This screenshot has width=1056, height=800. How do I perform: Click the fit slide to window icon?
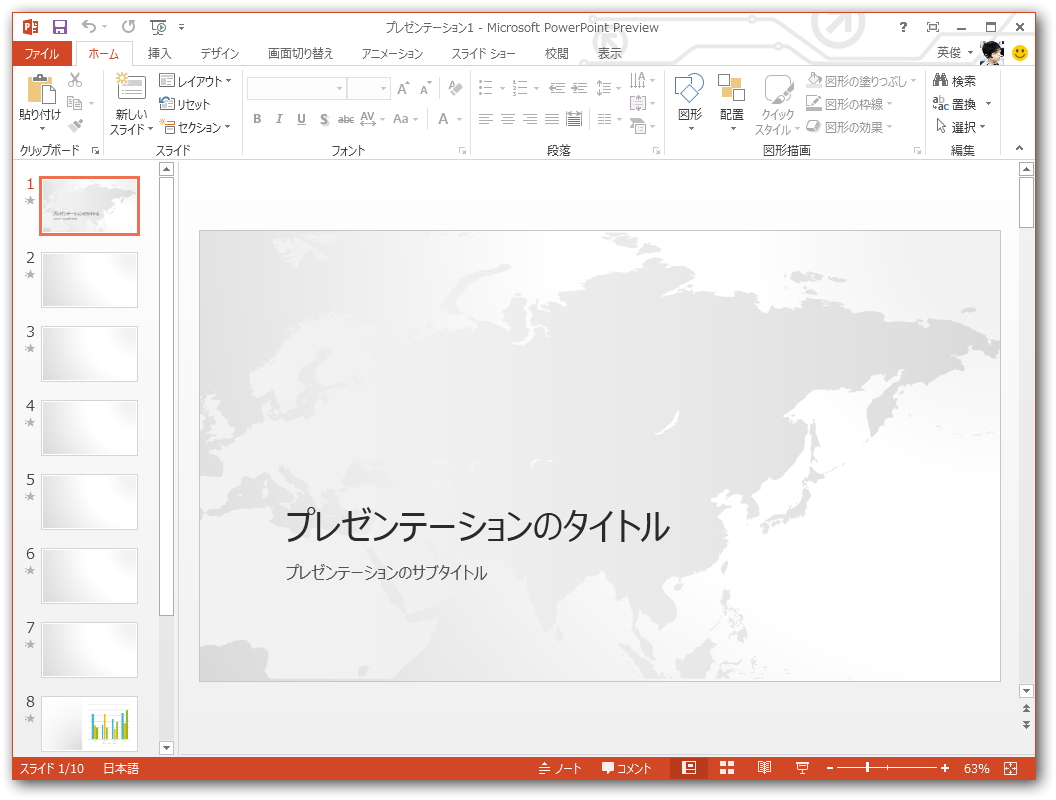[1009, 768]
